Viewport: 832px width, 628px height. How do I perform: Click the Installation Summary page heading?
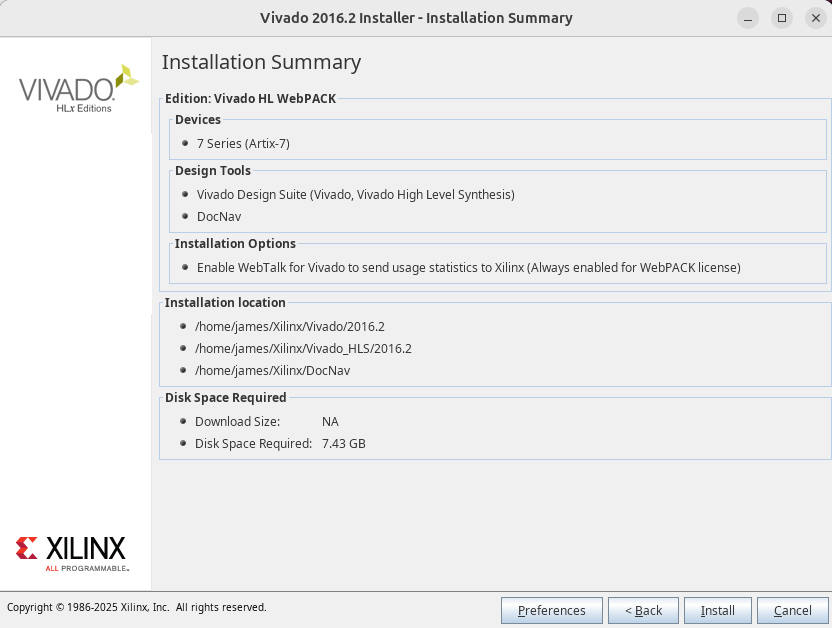tap(261, 62)
